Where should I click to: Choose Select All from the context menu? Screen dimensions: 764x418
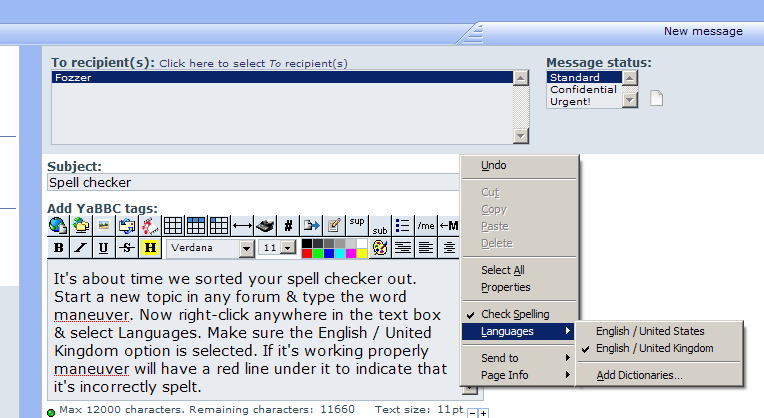pos(519,270)
